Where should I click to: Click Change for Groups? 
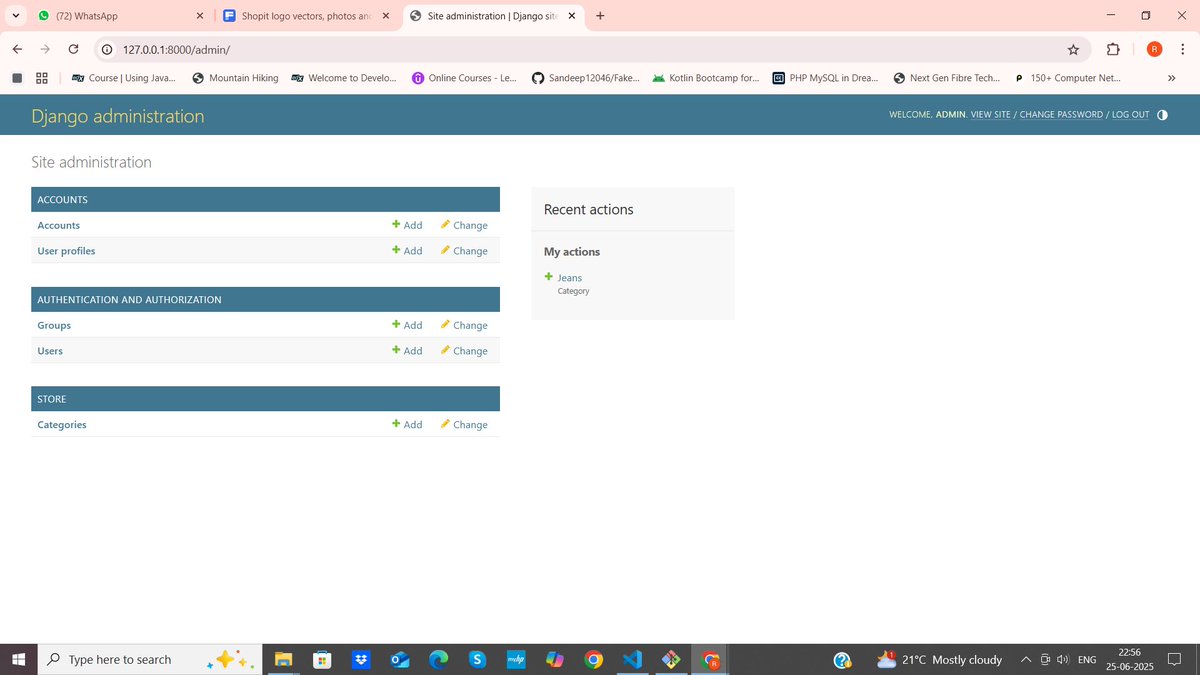click(464, 325)
